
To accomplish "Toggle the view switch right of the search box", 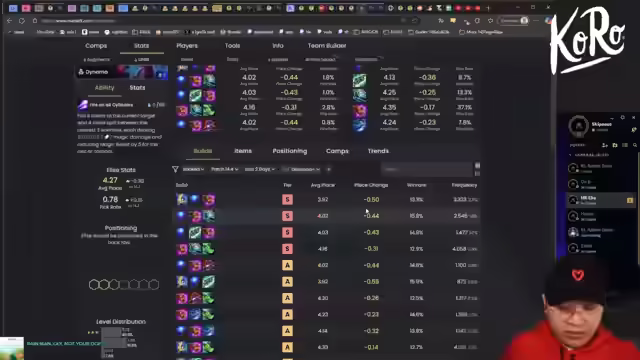I will pos(477,169).
